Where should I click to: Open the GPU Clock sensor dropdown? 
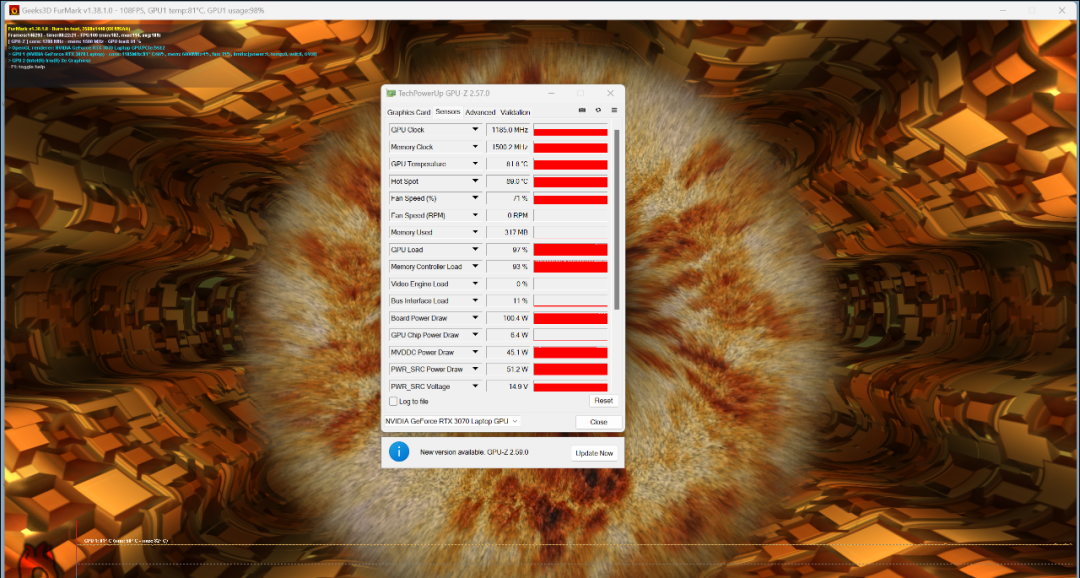[475, 130]
